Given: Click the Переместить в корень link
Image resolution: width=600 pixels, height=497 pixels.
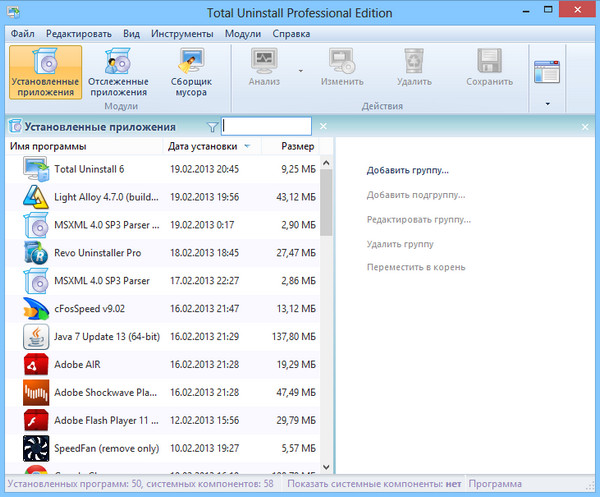Looking at the screenshot, I should pyautogui.click(x=416, y=267).
